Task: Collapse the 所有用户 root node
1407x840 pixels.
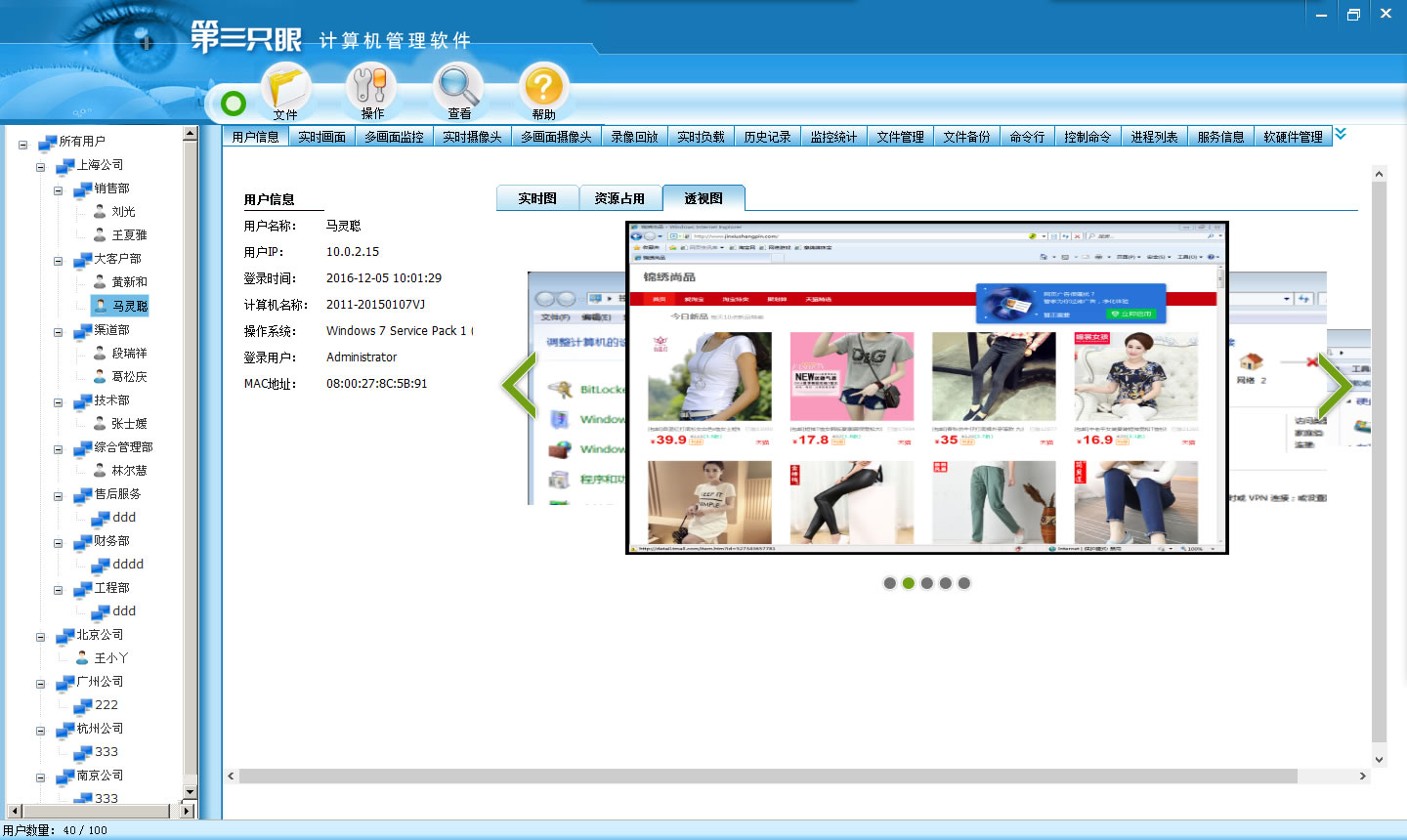Action: [22, 145]
